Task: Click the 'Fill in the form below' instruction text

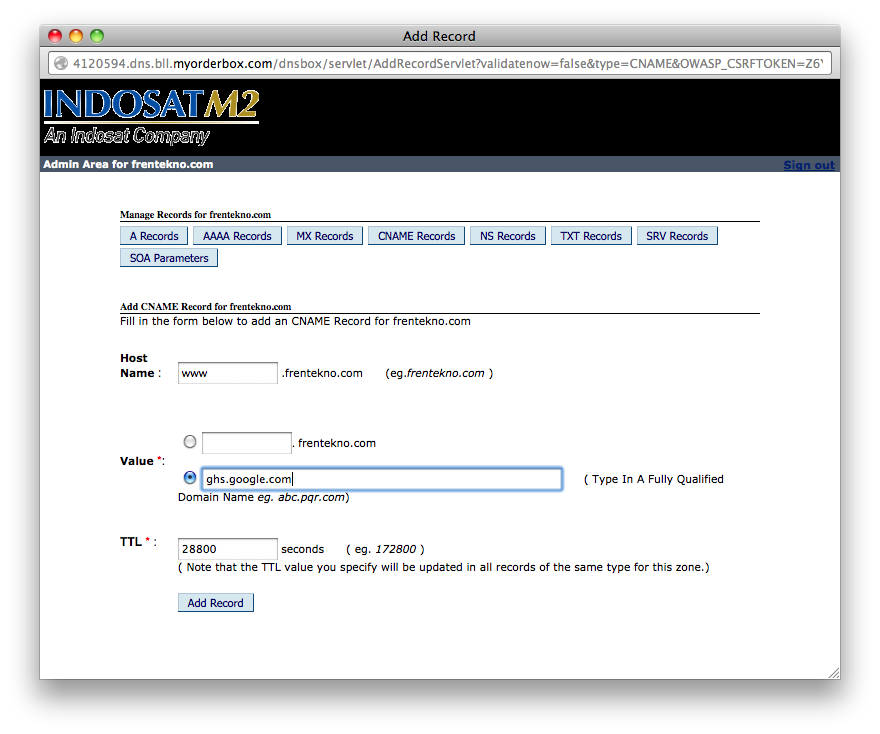Action: (295, 321)
